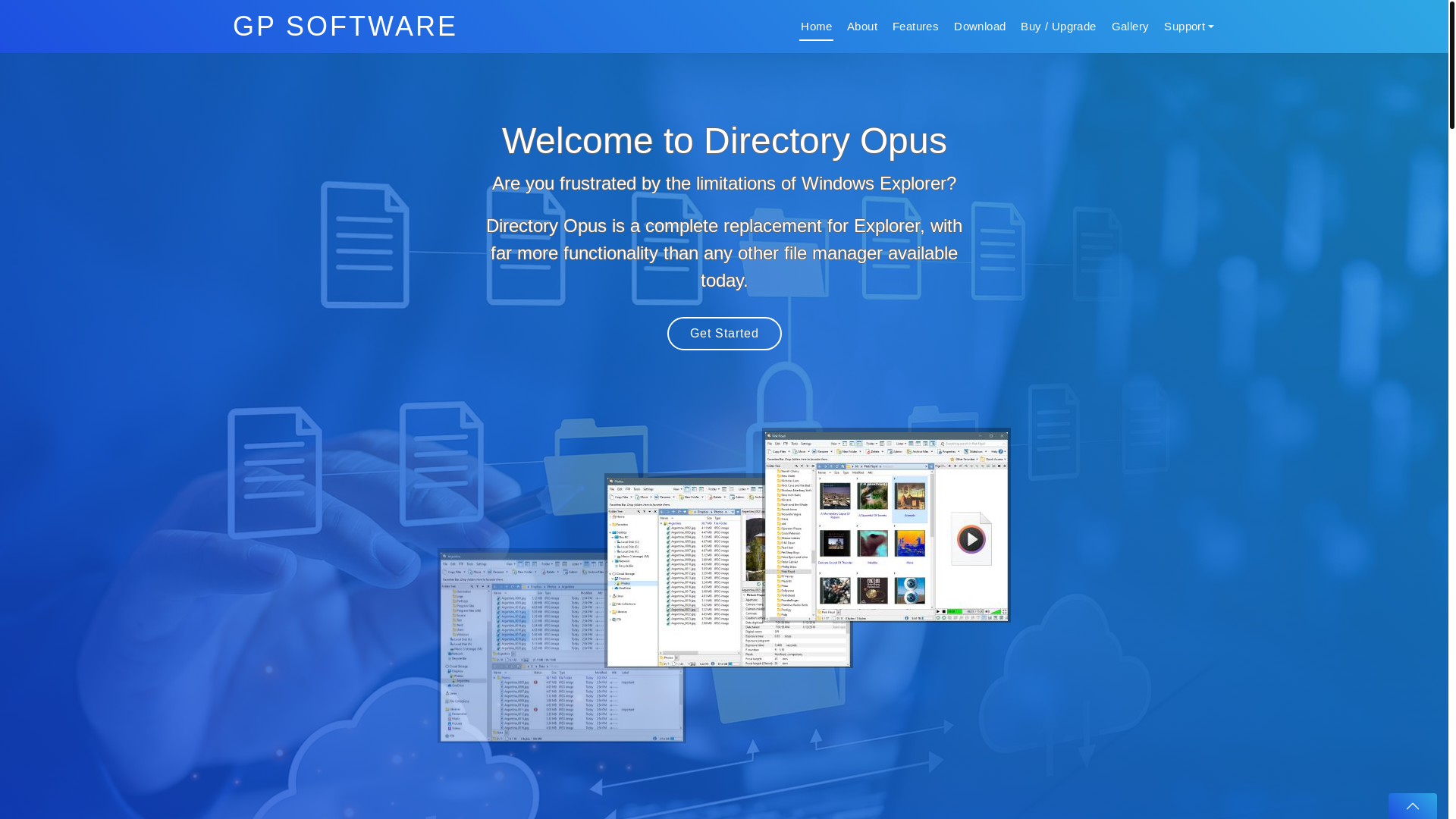1456x819 pixels.
Task: Select Buy / Upgrade in navigation
Action: point(1058,27)
